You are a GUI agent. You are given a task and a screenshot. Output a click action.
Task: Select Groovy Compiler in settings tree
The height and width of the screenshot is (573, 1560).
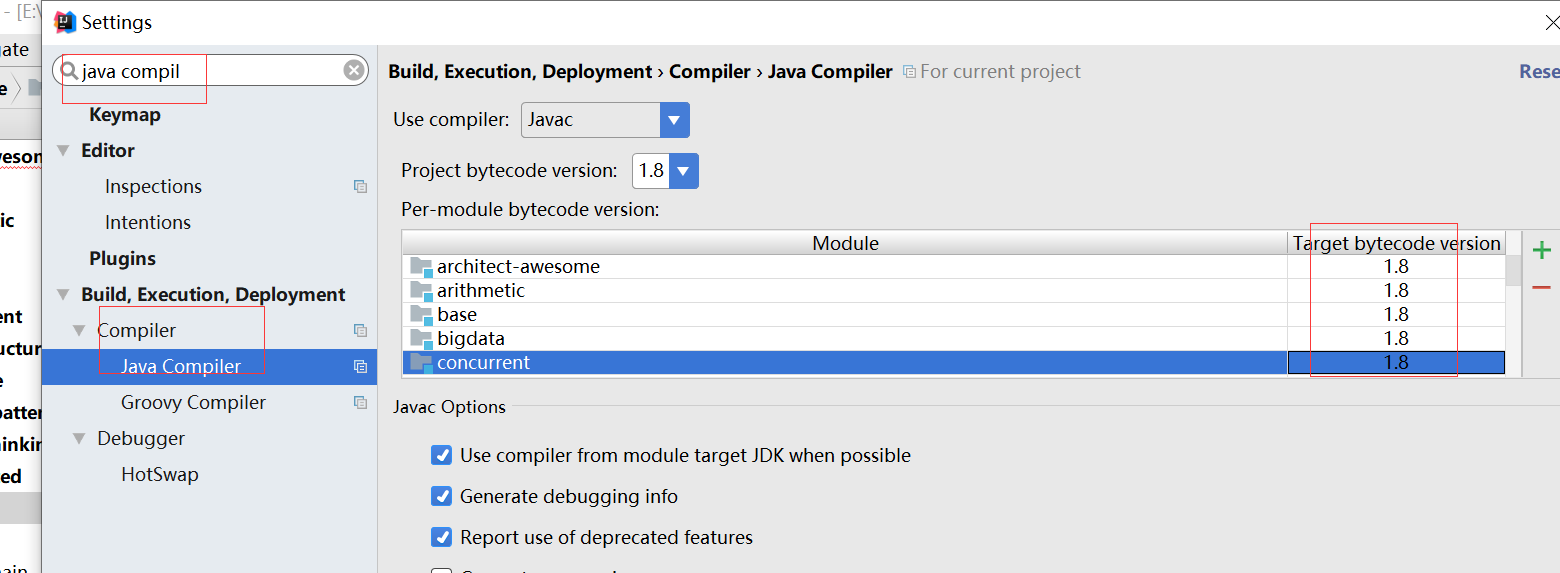[193, 403]
